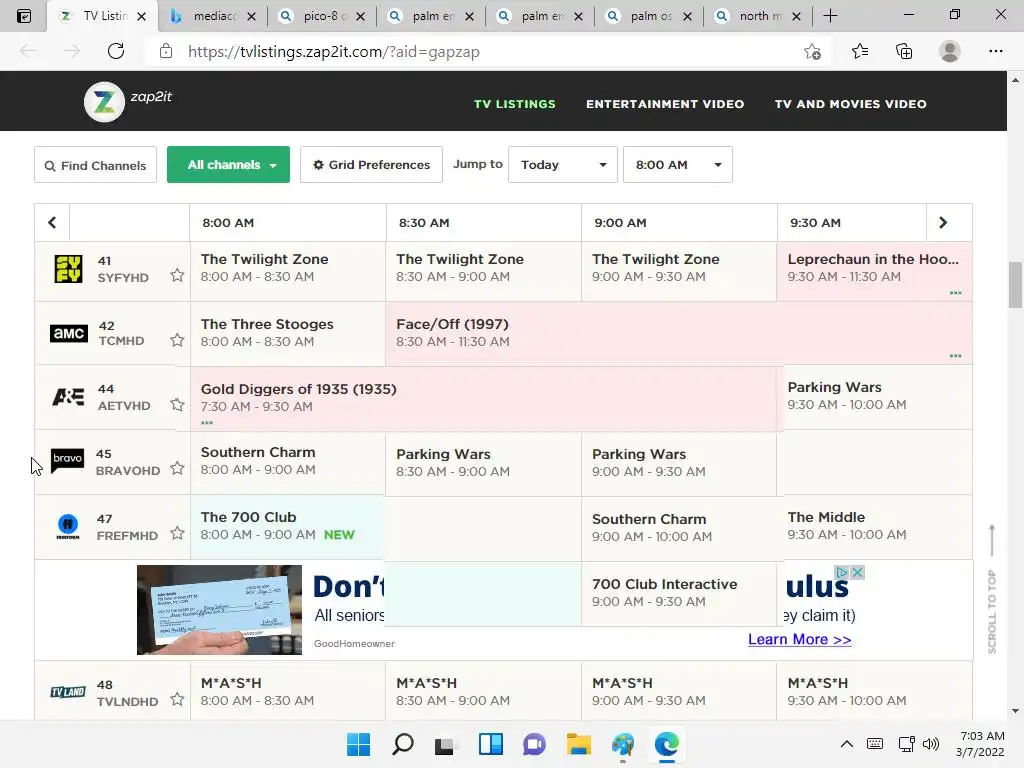The image size is (1024, 768).
Task: Show hidden tray icons chevron
Action: (x=846, y=744)
